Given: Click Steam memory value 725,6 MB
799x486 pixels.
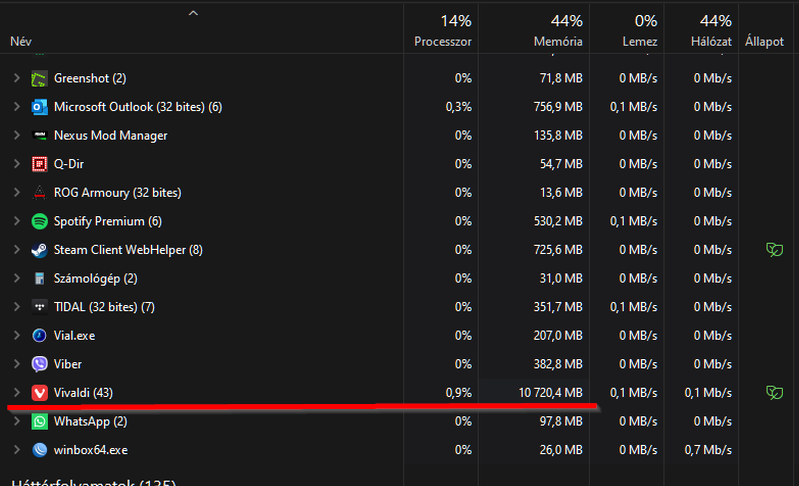Looking at the screenshot, I should click(x=558, y=250).
